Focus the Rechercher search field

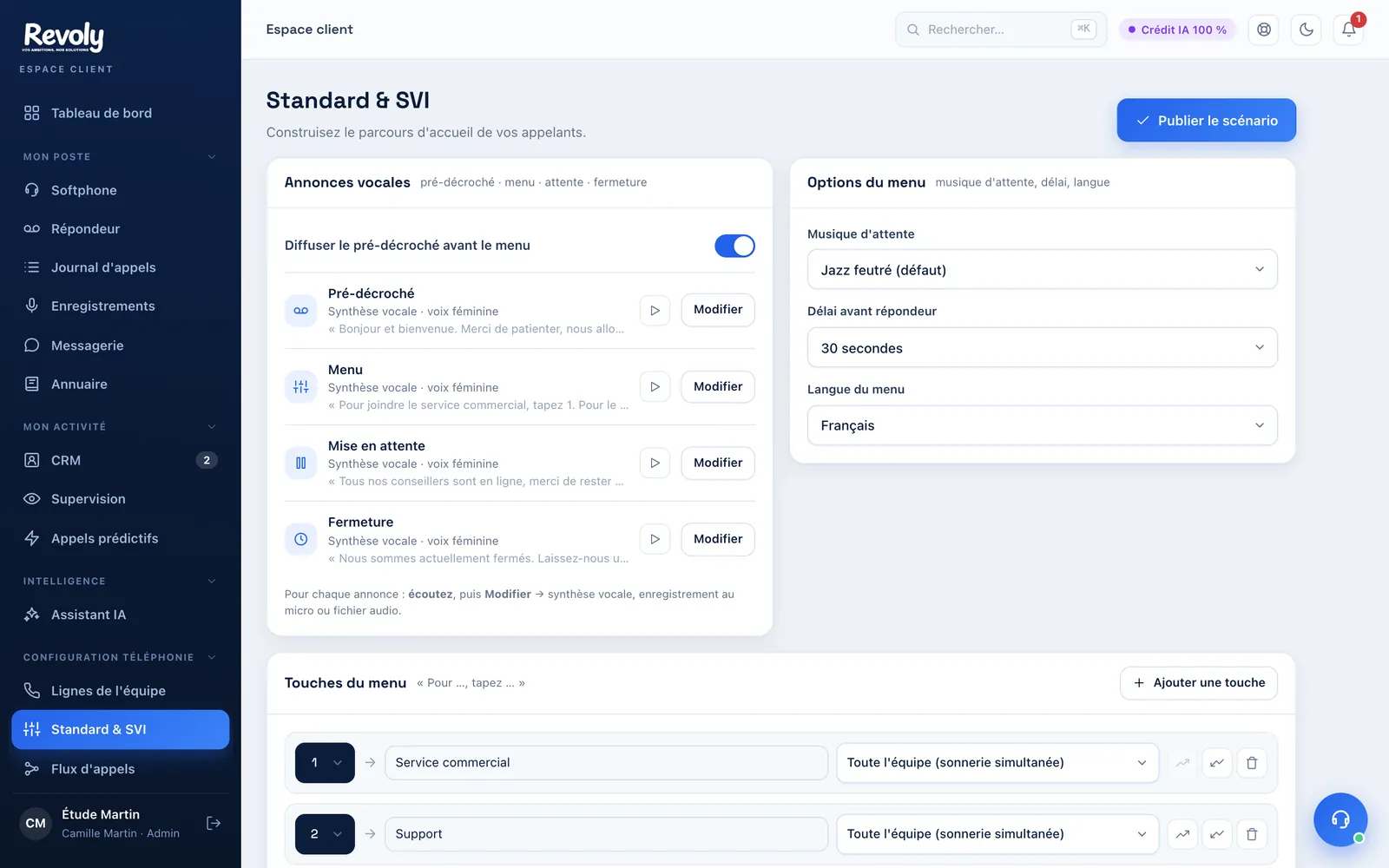pyautogui.click(x=1001, y=30)
